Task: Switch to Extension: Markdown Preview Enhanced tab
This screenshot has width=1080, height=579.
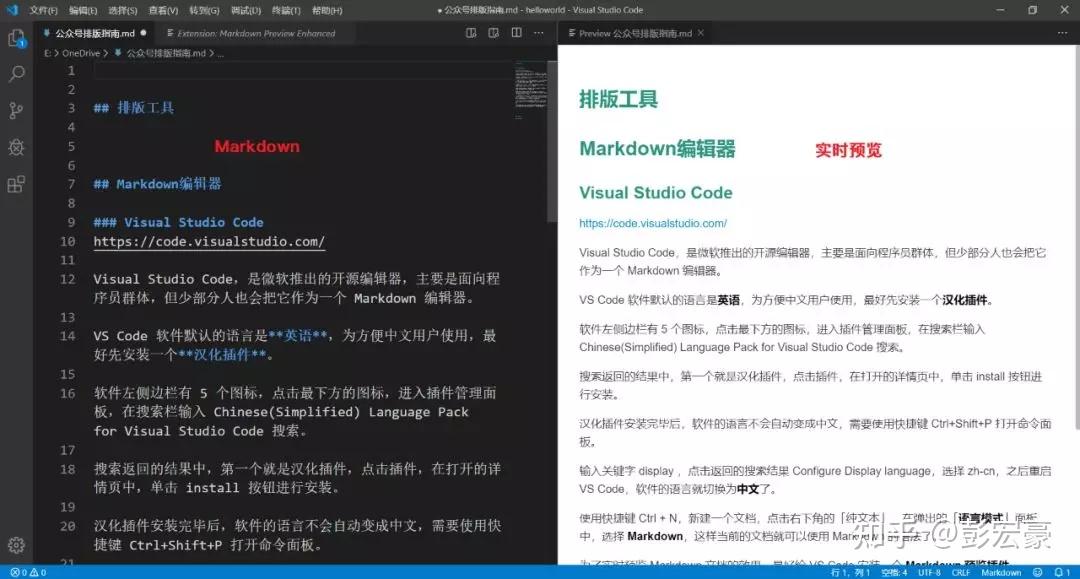Action: 256,33
